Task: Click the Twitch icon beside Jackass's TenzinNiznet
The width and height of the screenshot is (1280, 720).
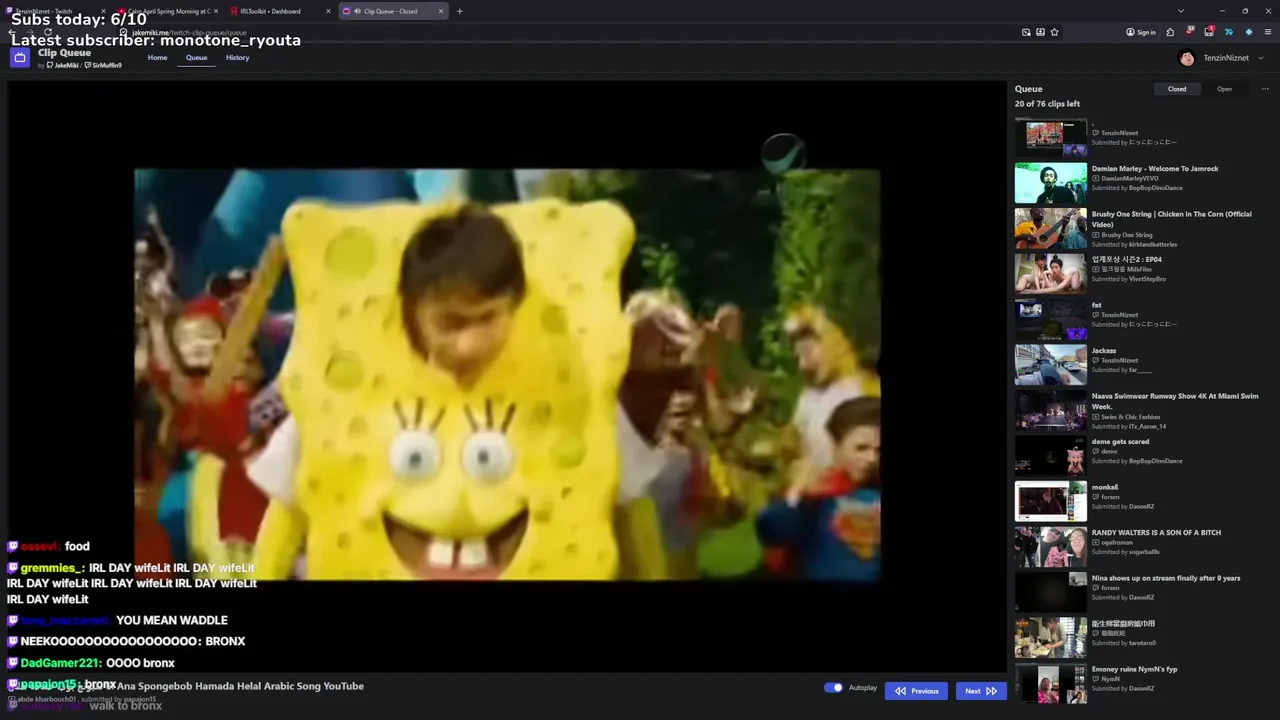Action: (1095, 361)
